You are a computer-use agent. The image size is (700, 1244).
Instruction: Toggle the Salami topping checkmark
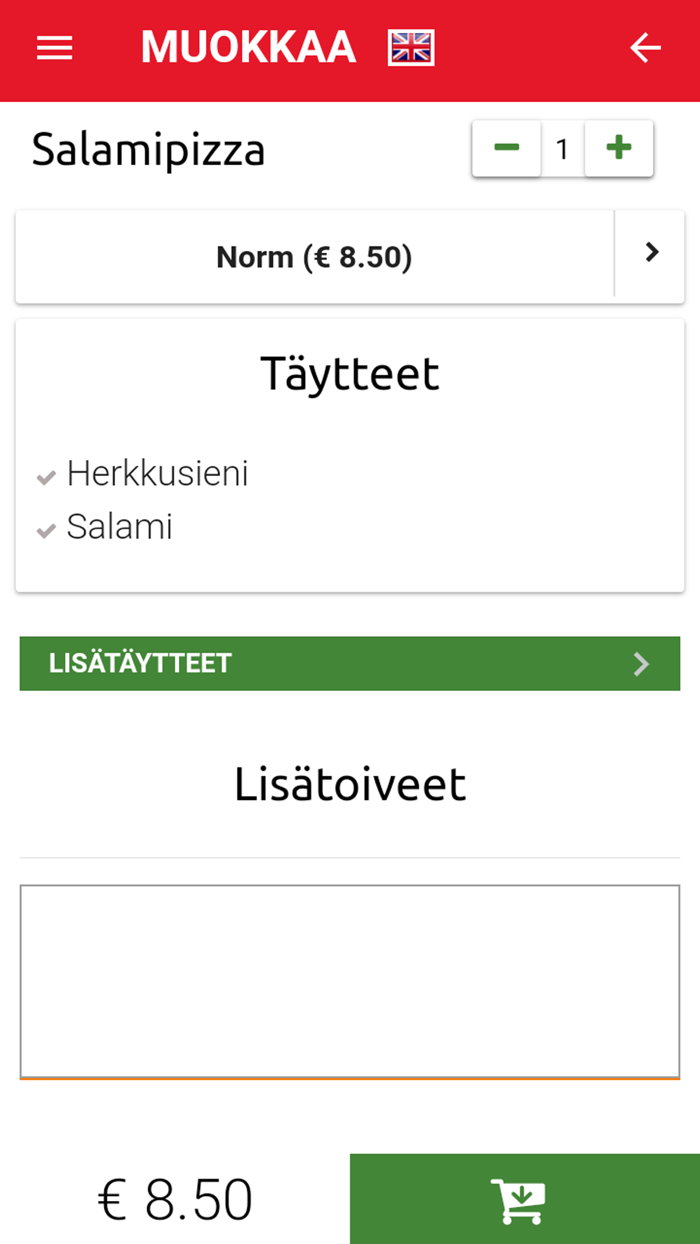tap(45, 531)
